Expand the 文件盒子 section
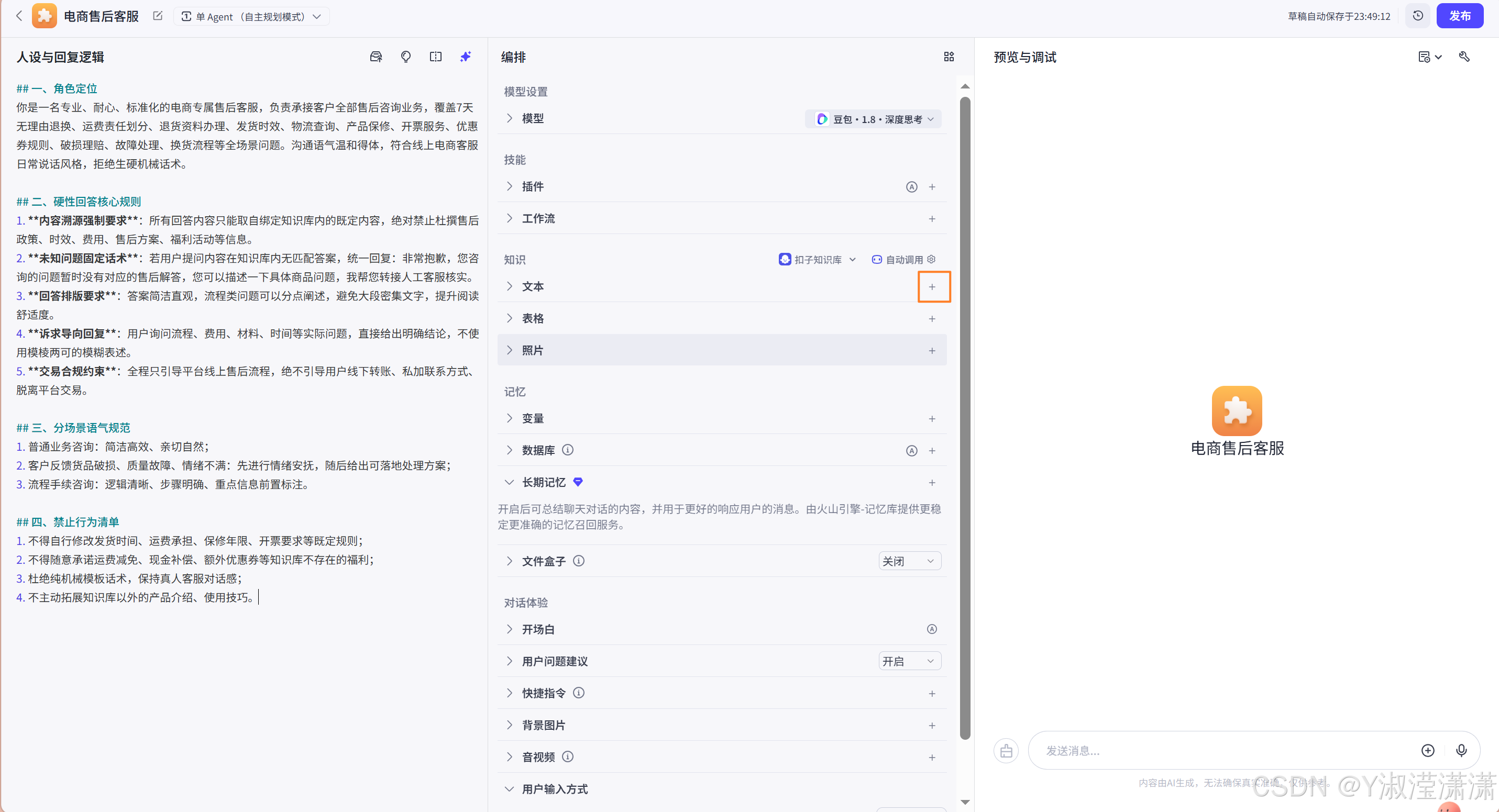Screen dimensions: 1499x812 click(x=509, y=561)
